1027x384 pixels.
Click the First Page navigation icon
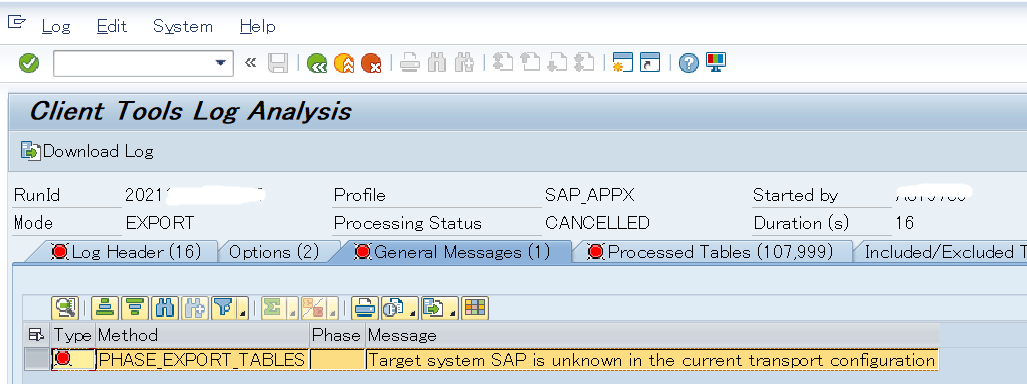coord(502,63)
